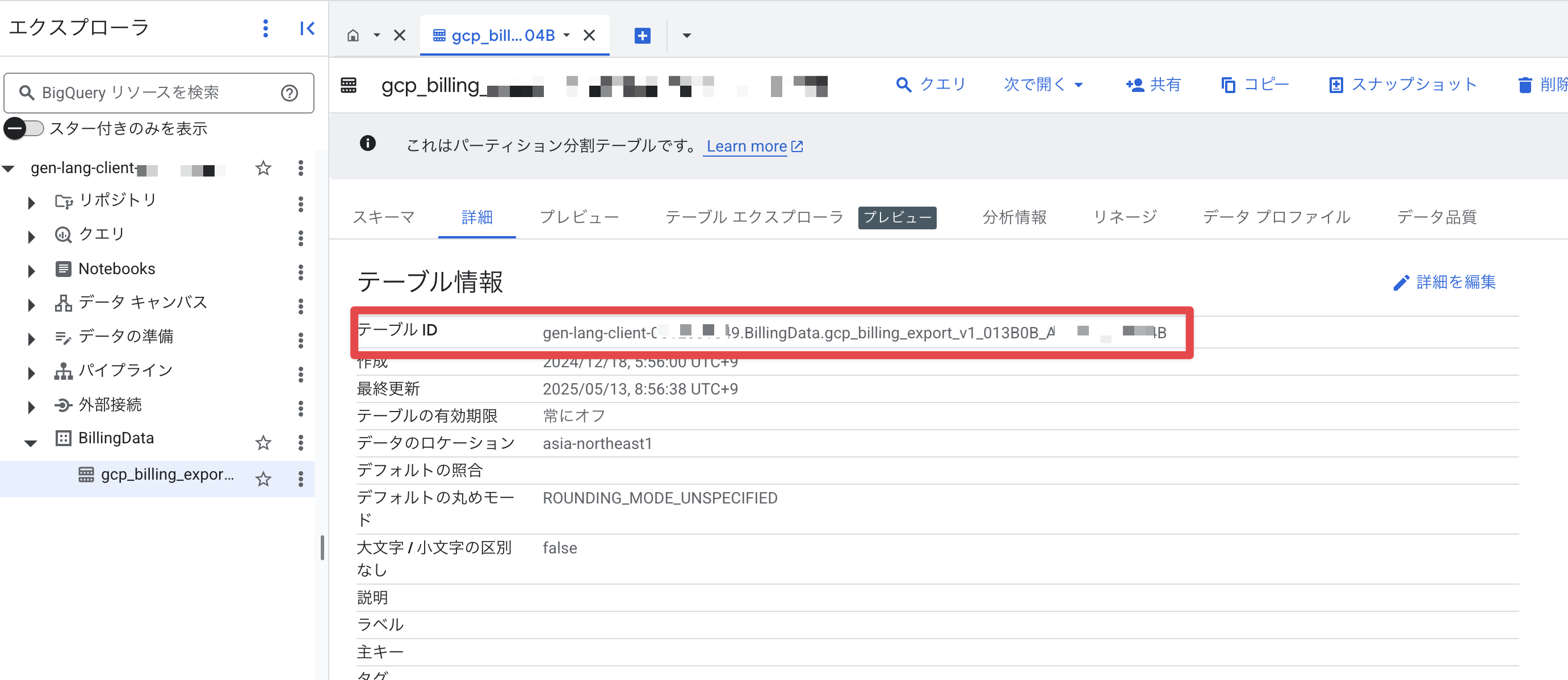The width and height of the screenshot is (1568, 680).
Task: Collapse the BillingData dataset node
Action: 31,443
